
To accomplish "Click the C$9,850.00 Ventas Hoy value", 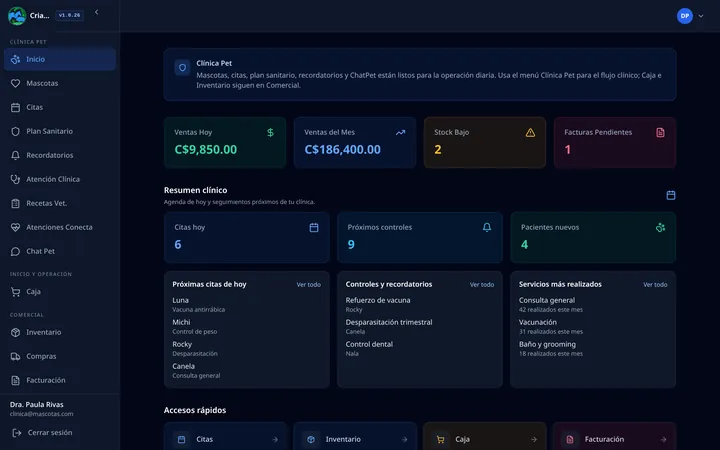I will 206,150.
